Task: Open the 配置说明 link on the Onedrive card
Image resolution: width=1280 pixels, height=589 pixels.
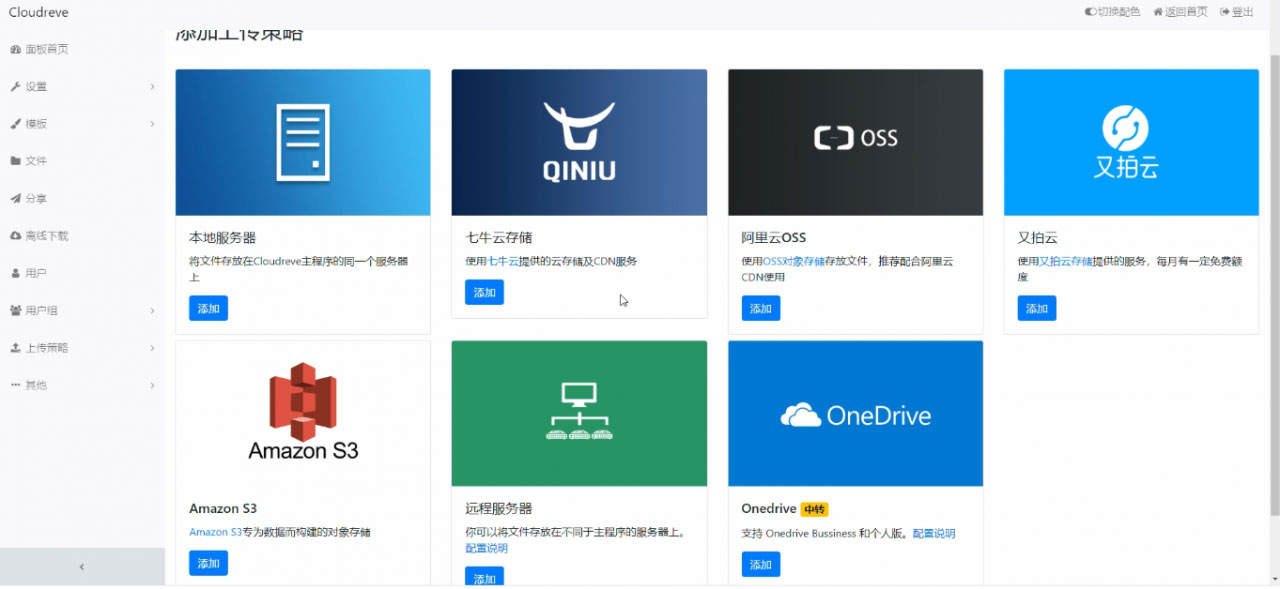Action: [x=933, y=533]
